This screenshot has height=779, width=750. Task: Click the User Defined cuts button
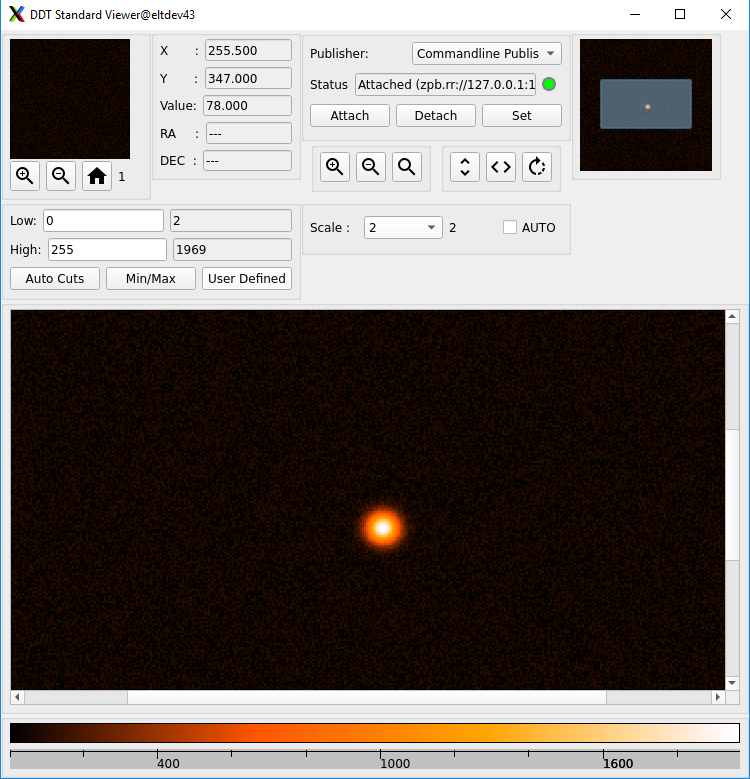[x=247, y=279]
